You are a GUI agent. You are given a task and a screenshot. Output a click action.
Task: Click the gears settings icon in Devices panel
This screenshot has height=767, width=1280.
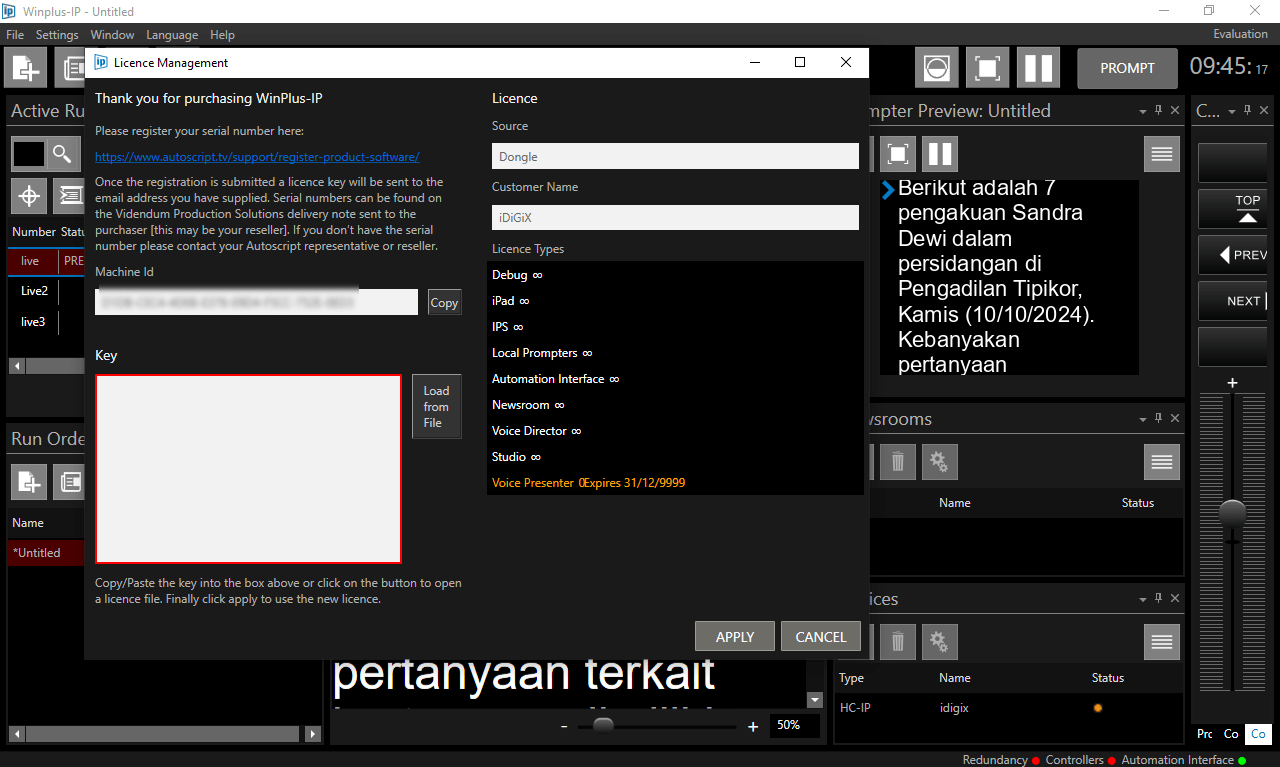point(939,641)
